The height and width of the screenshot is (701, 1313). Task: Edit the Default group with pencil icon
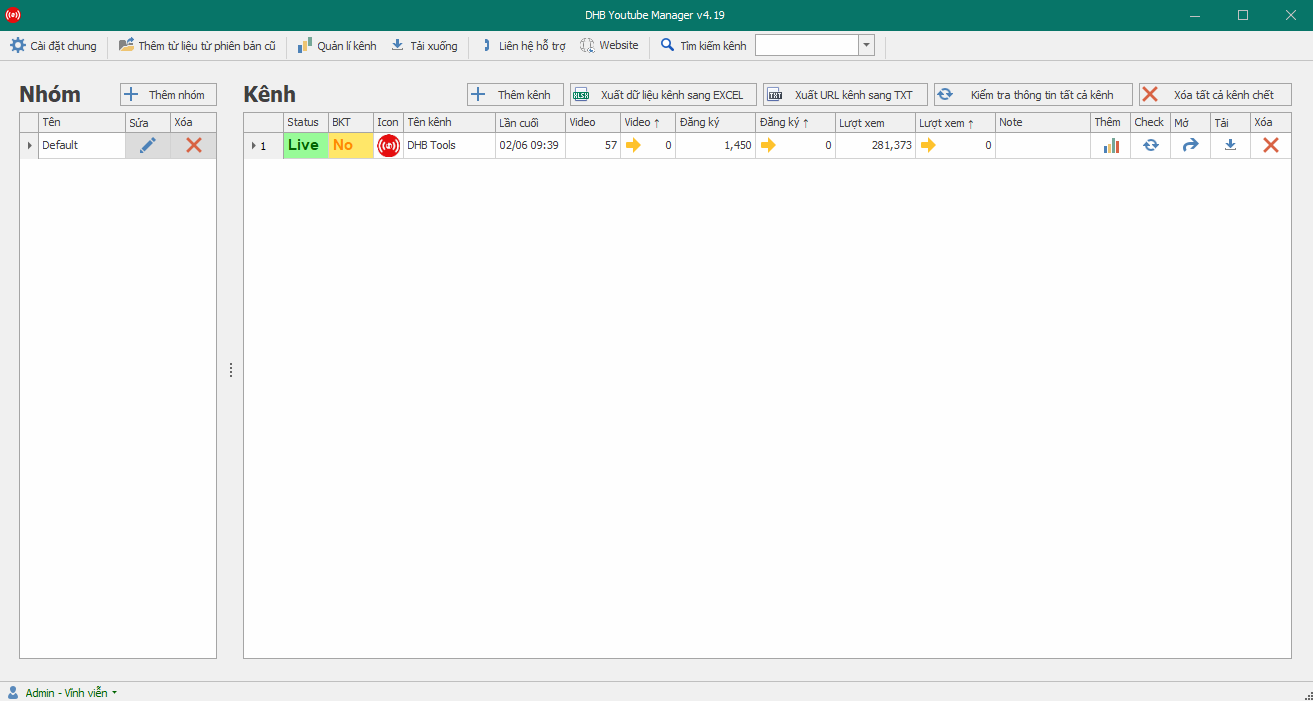148,145
